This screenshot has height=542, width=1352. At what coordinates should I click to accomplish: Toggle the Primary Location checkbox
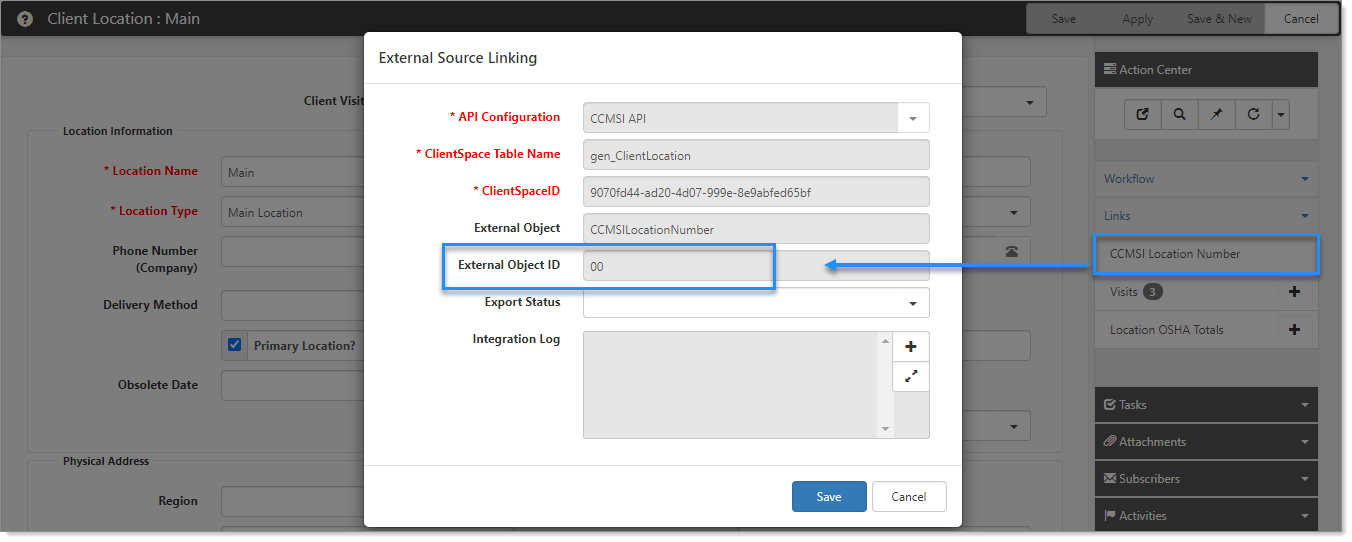coord(235,345)
